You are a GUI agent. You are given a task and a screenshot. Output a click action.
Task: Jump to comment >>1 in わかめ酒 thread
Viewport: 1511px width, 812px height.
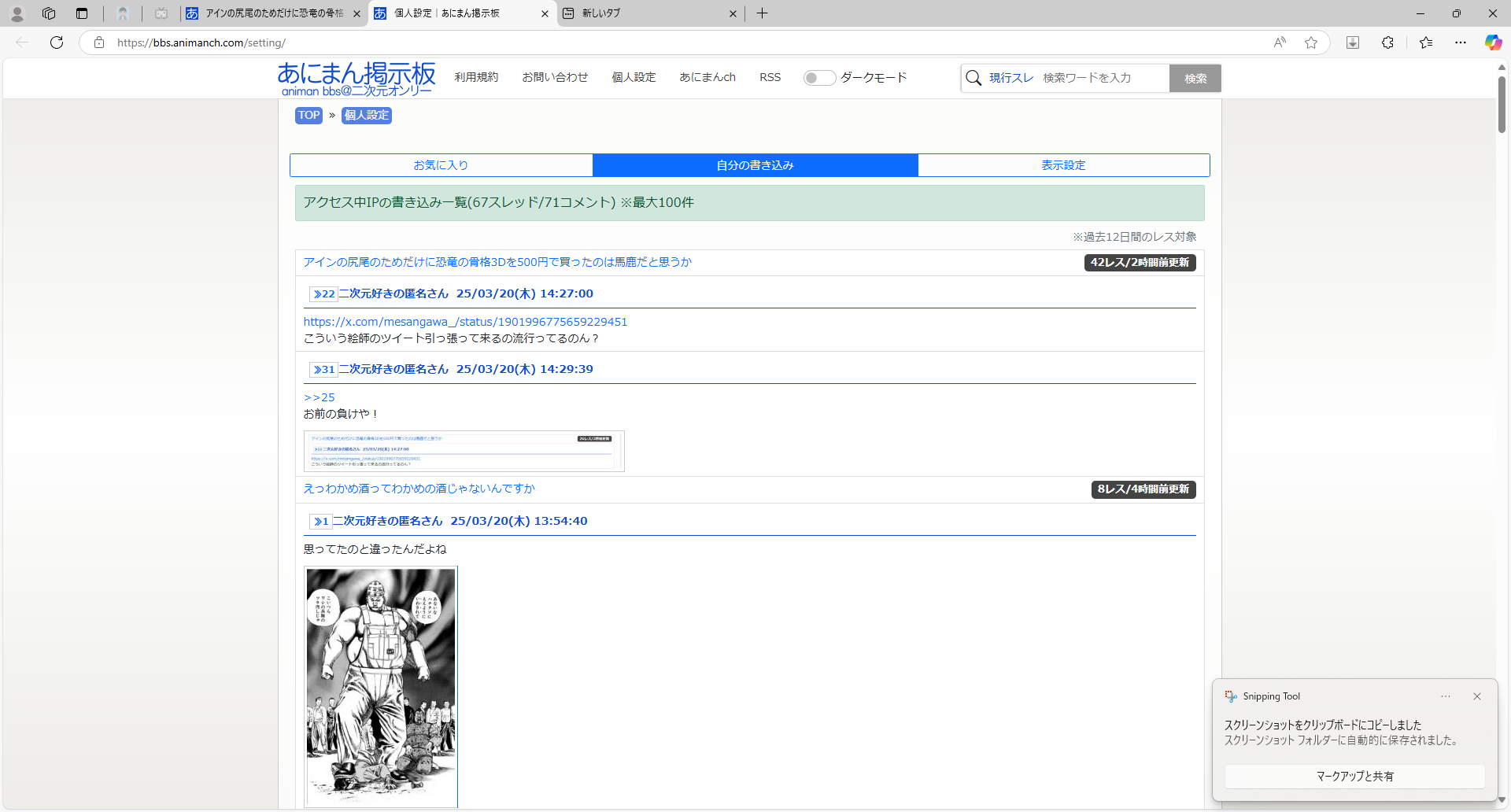pyautogui.click(x=320, y=522)
